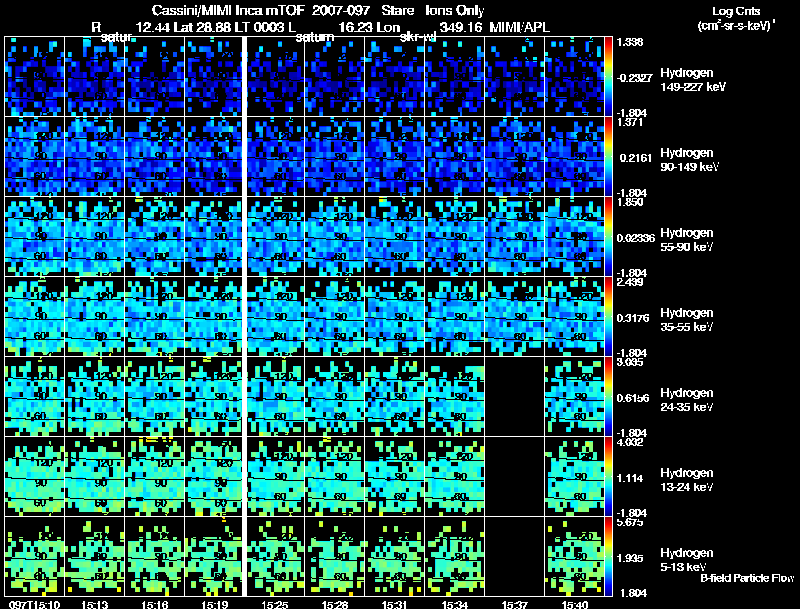Click the '097T15:10' time axis label
Viewport: 800px width, 609px height.
click(x=34, y=604)
